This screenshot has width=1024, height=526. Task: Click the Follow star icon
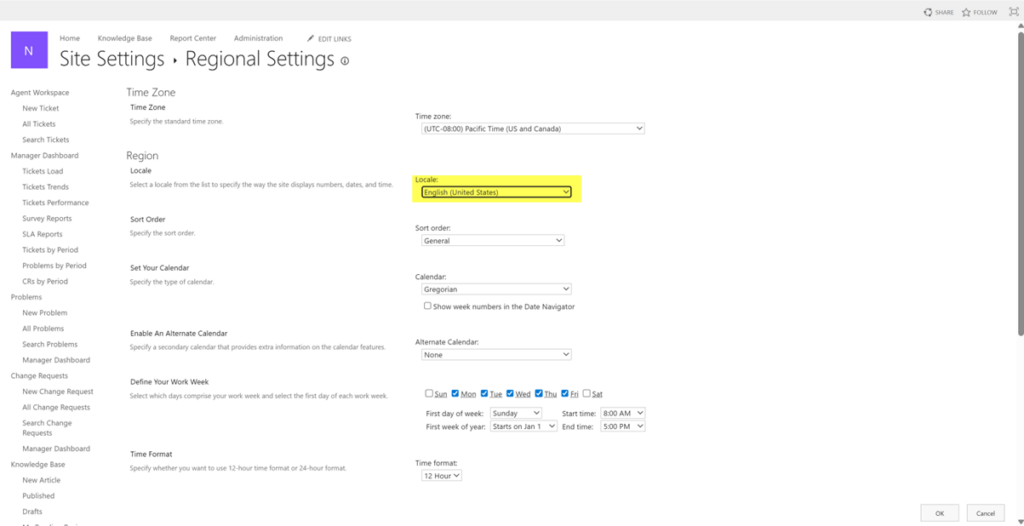pyautogui.click(x=966, y=12)
